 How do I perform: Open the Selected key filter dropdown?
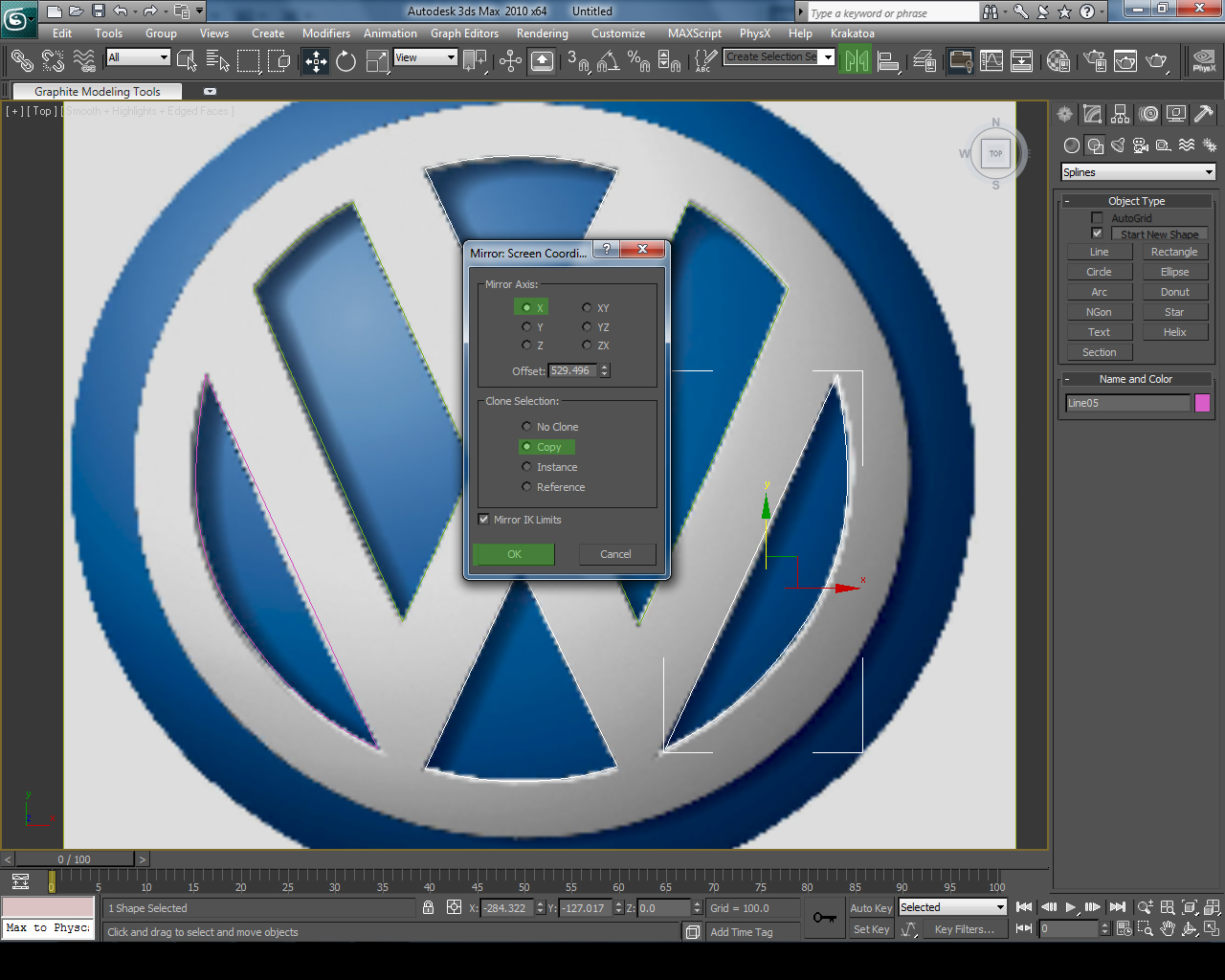952,907
